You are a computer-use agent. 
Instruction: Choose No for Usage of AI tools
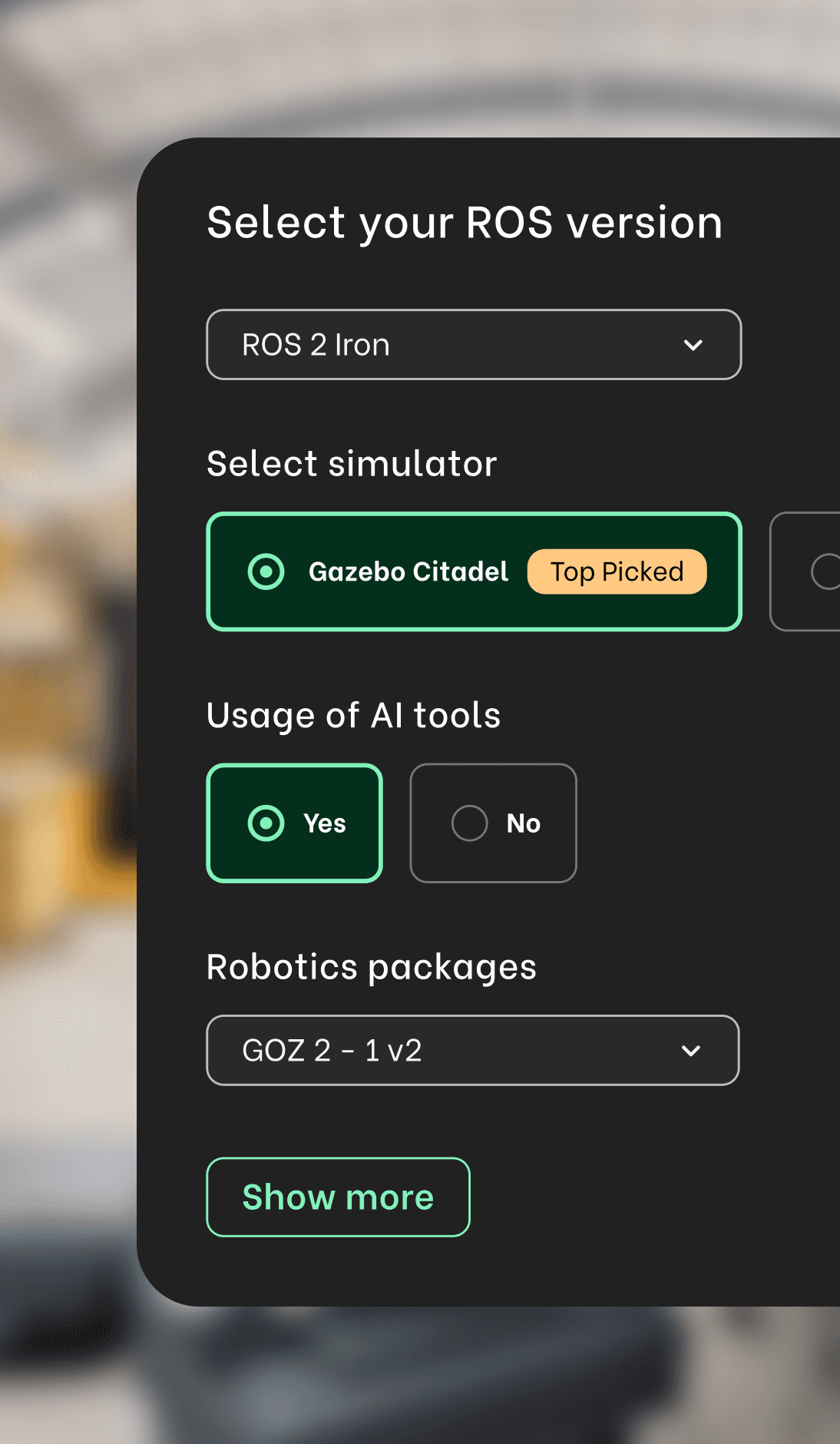[x=493, y=823]
